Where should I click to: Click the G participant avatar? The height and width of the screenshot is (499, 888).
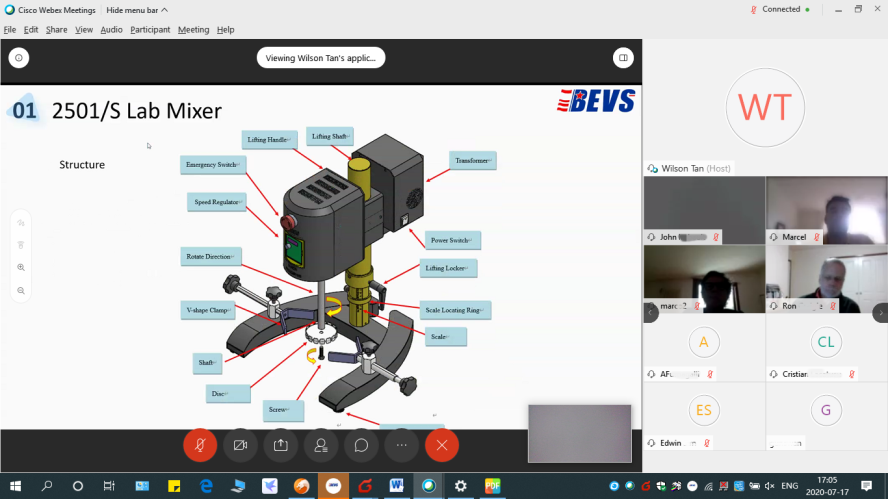826,410
